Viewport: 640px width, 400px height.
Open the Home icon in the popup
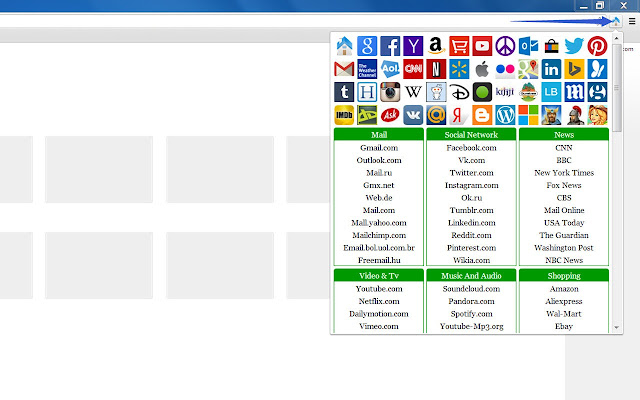pyautogui.click(x=344, y=46)
